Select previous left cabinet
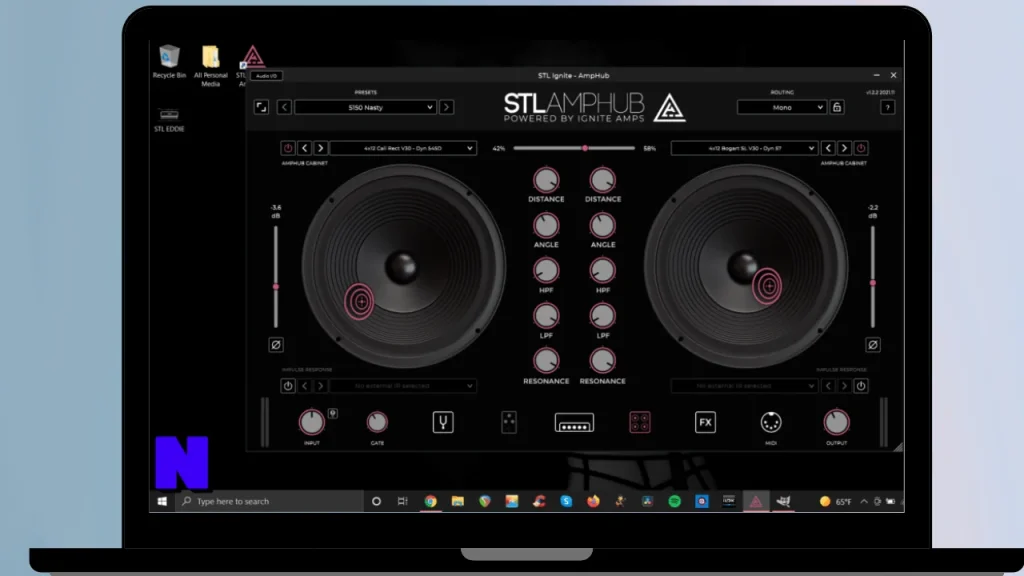 [x=304, y=148]
